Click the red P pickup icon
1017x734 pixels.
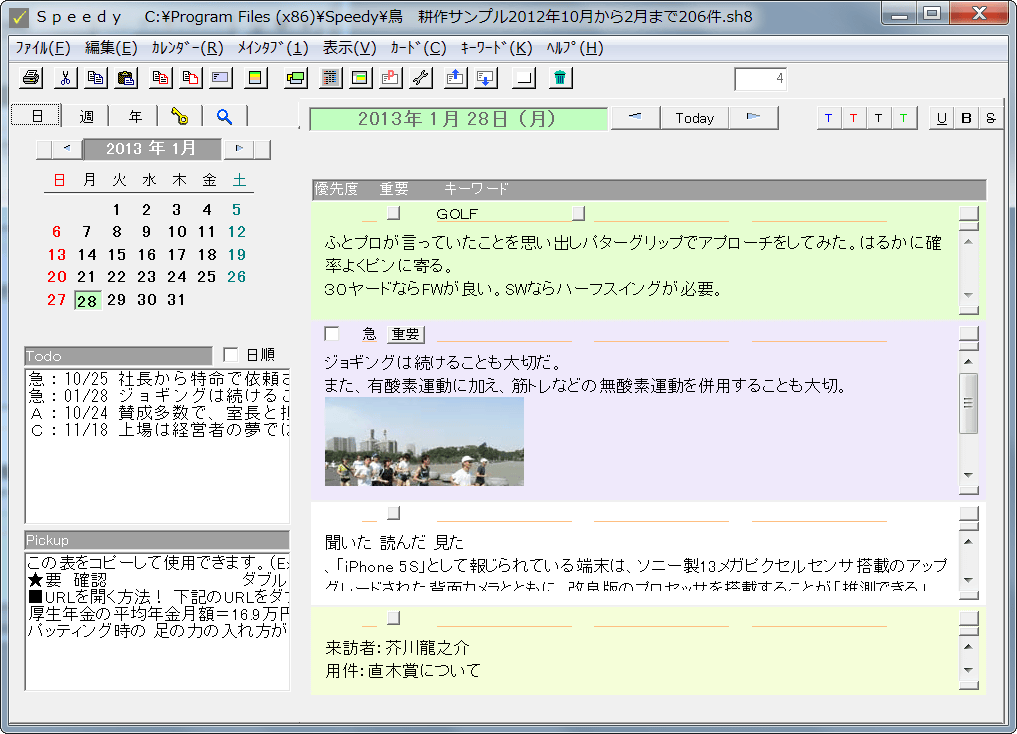point(390,78)
